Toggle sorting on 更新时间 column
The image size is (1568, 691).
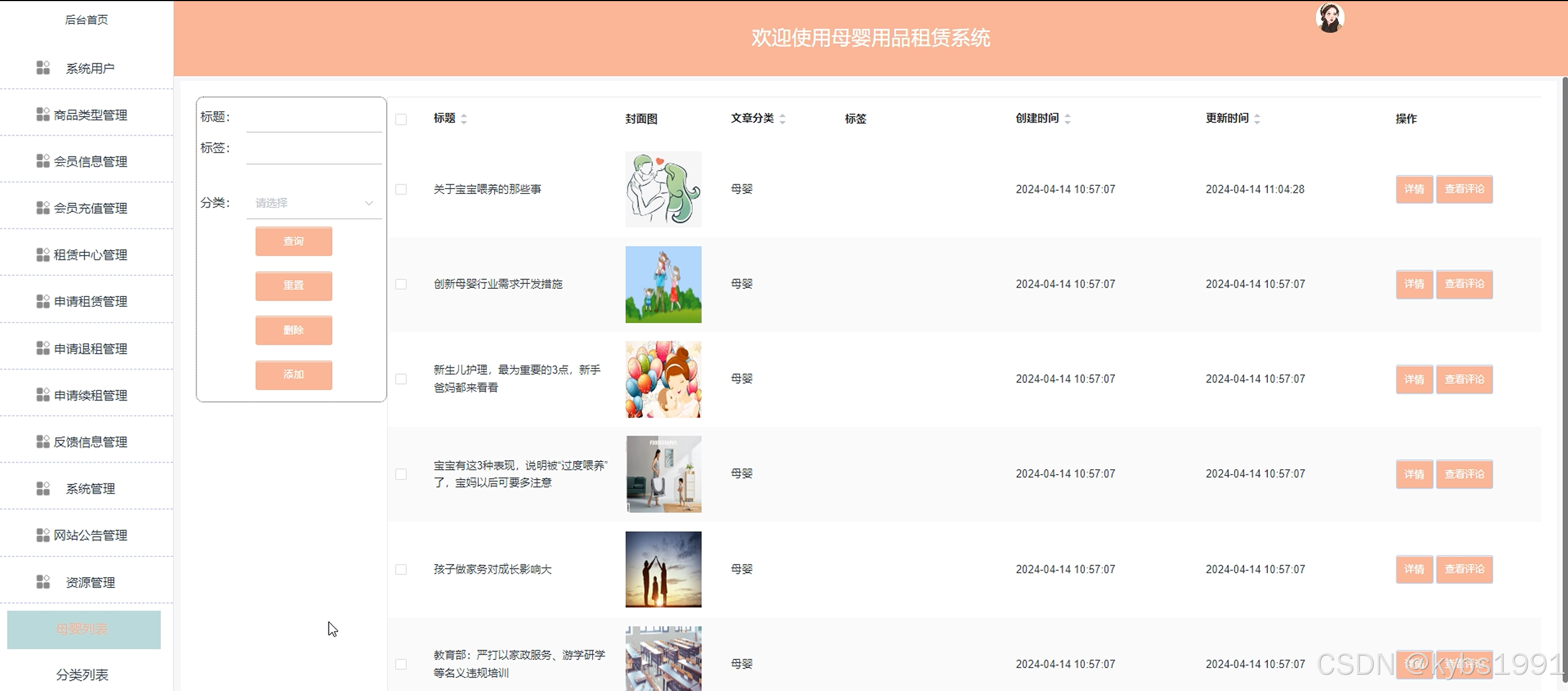(x=1258, y=119)
